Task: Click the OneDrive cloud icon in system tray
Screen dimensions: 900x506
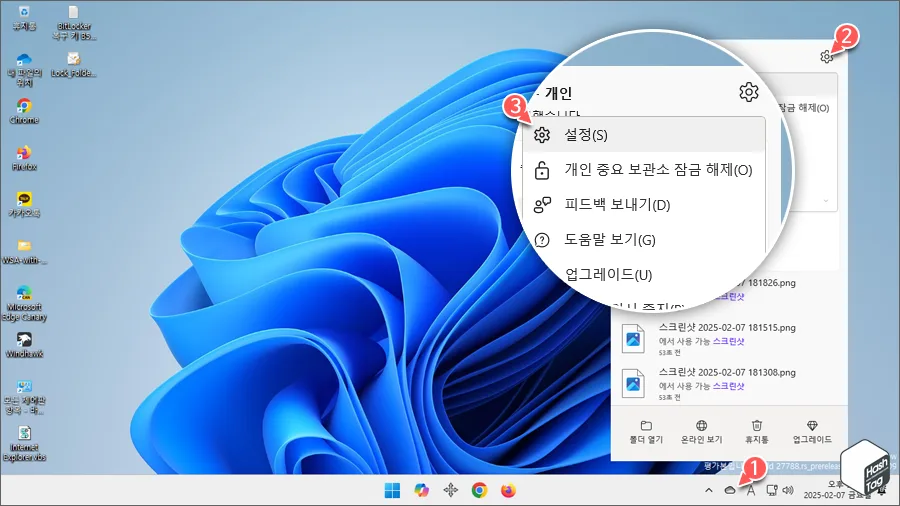Action: click(730, 491)
